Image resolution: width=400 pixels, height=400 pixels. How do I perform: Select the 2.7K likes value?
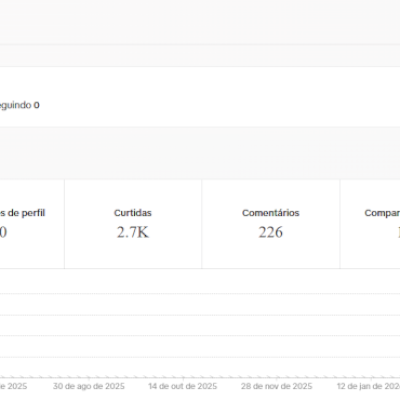tap(133, 232)
